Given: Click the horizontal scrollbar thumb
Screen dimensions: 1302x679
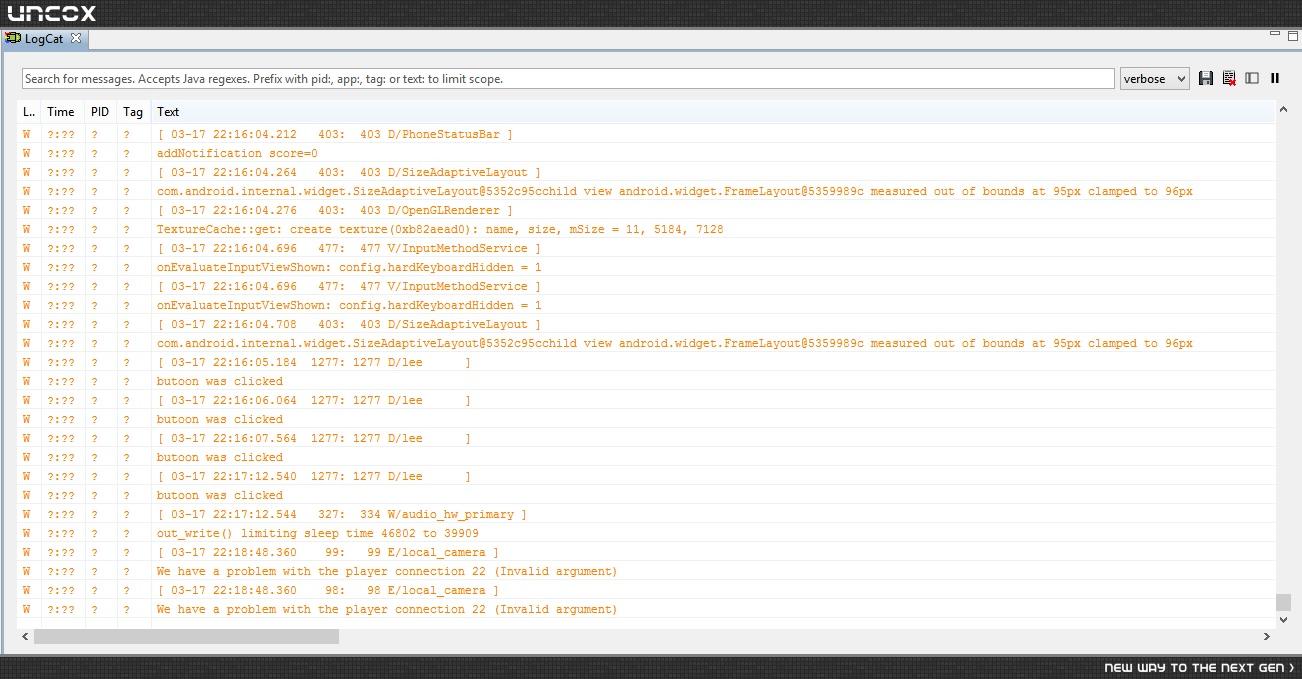Looking at the screenshot, I should click(x=186, y=636).
